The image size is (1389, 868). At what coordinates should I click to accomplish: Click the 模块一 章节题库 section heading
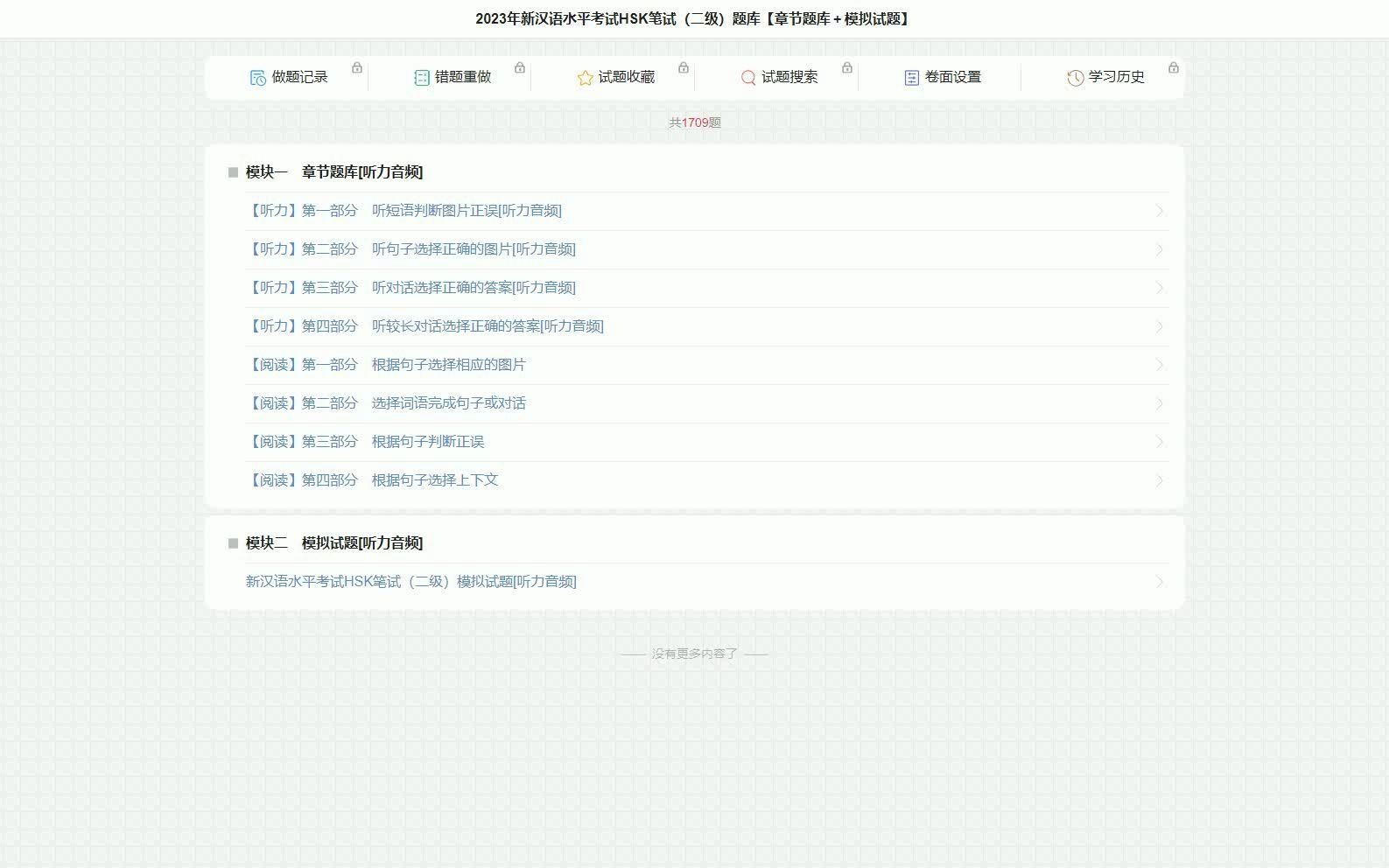[334, 172]
